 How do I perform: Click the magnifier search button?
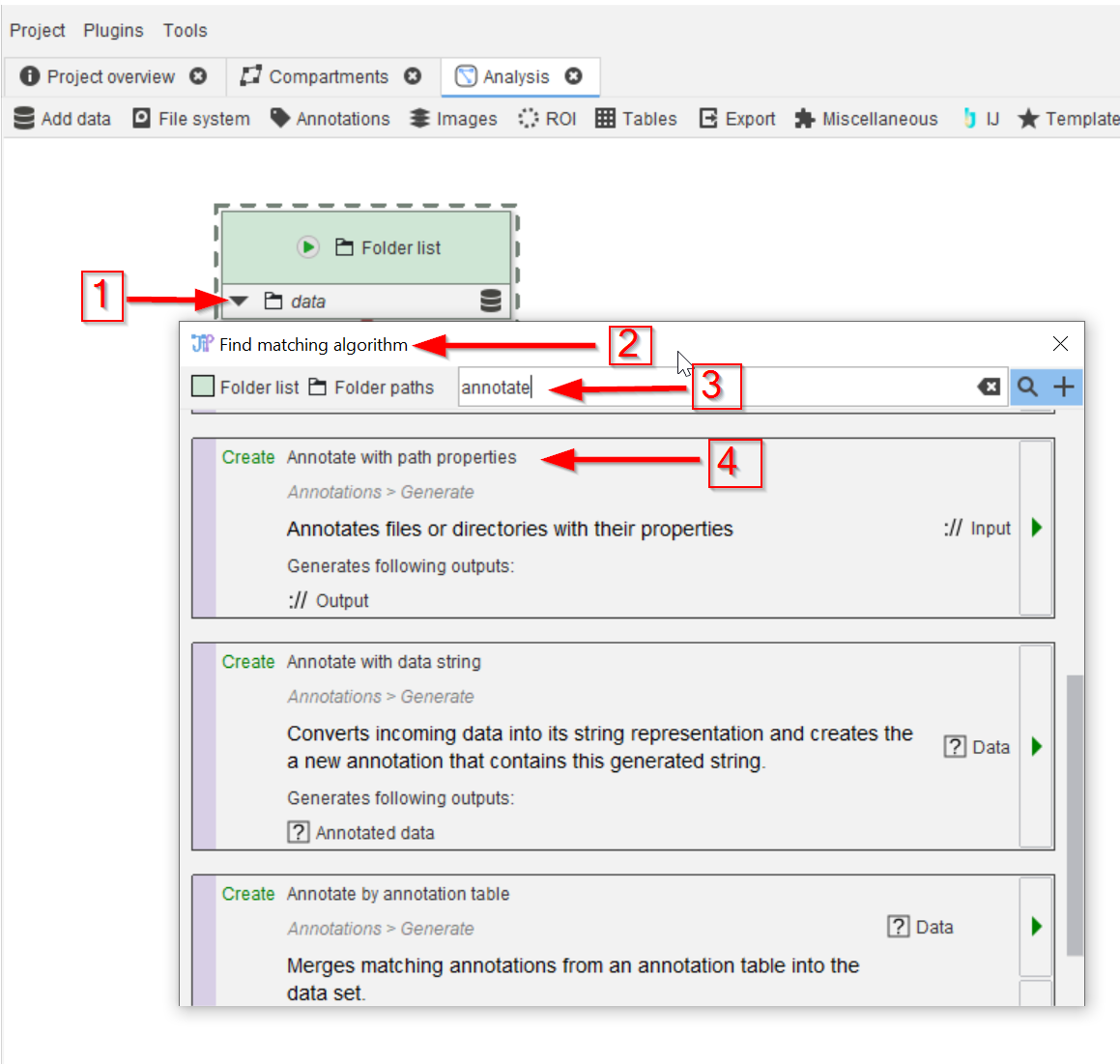[1027, 387]
